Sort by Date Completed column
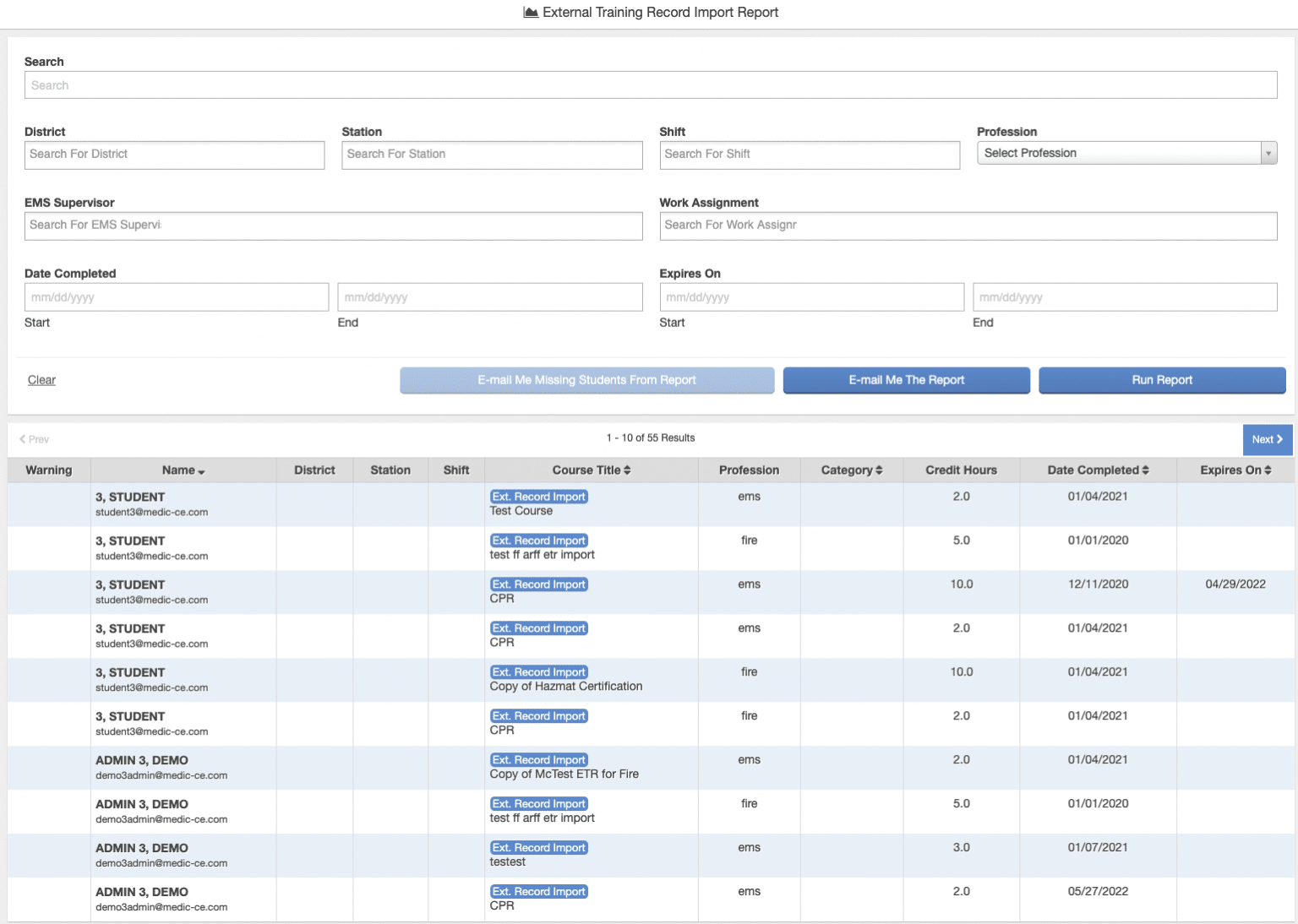1298x924 pixels. 1098,470
